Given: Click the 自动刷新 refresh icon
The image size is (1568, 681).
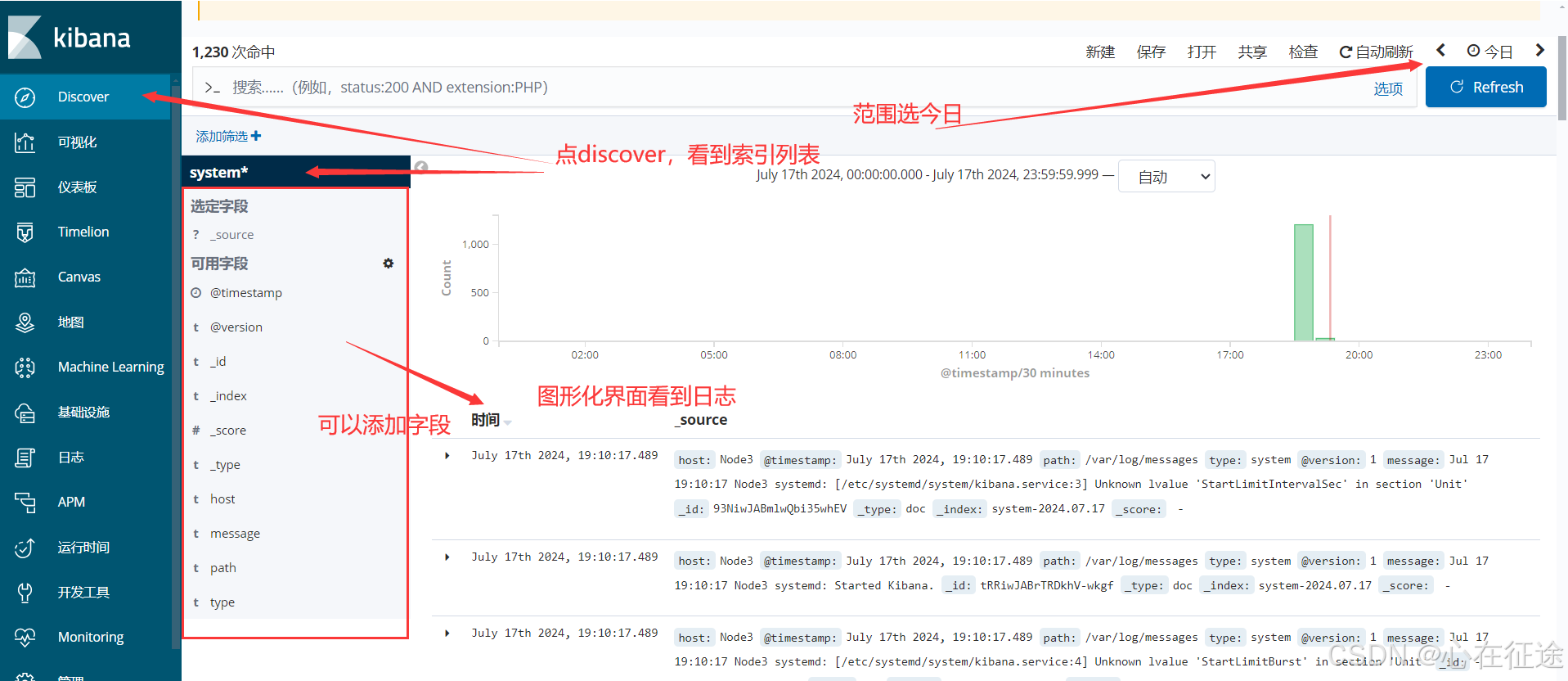Looking at the screenshot, I should coord(1346,52).
